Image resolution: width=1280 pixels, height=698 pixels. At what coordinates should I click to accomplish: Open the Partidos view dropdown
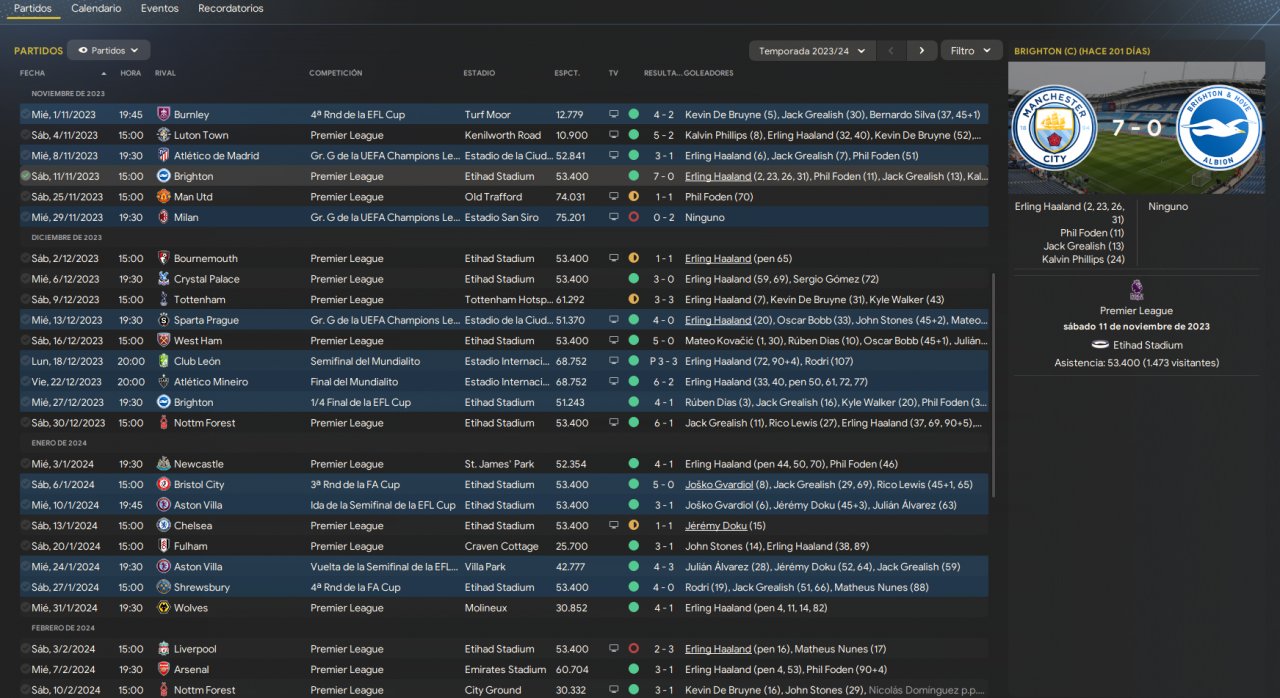click(109, 50)
